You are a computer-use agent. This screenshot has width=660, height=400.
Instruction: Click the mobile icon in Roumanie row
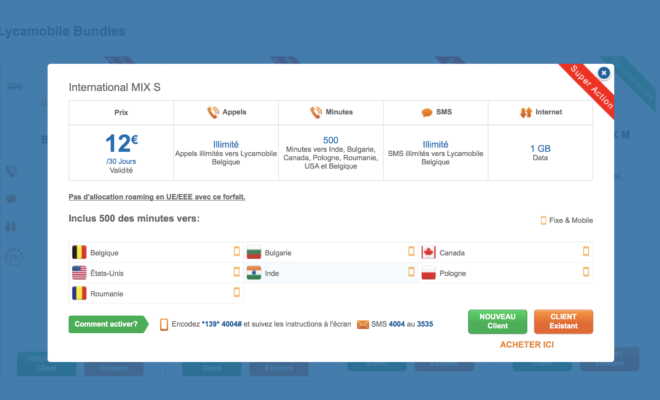tap(237, 292)
